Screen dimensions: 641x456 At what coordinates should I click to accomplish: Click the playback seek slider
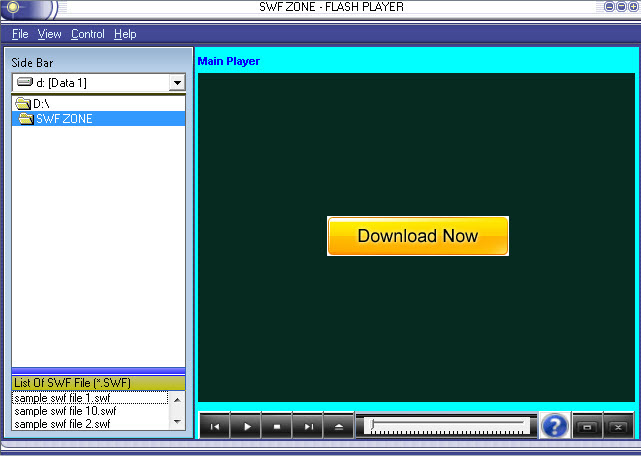pos(447,426)
